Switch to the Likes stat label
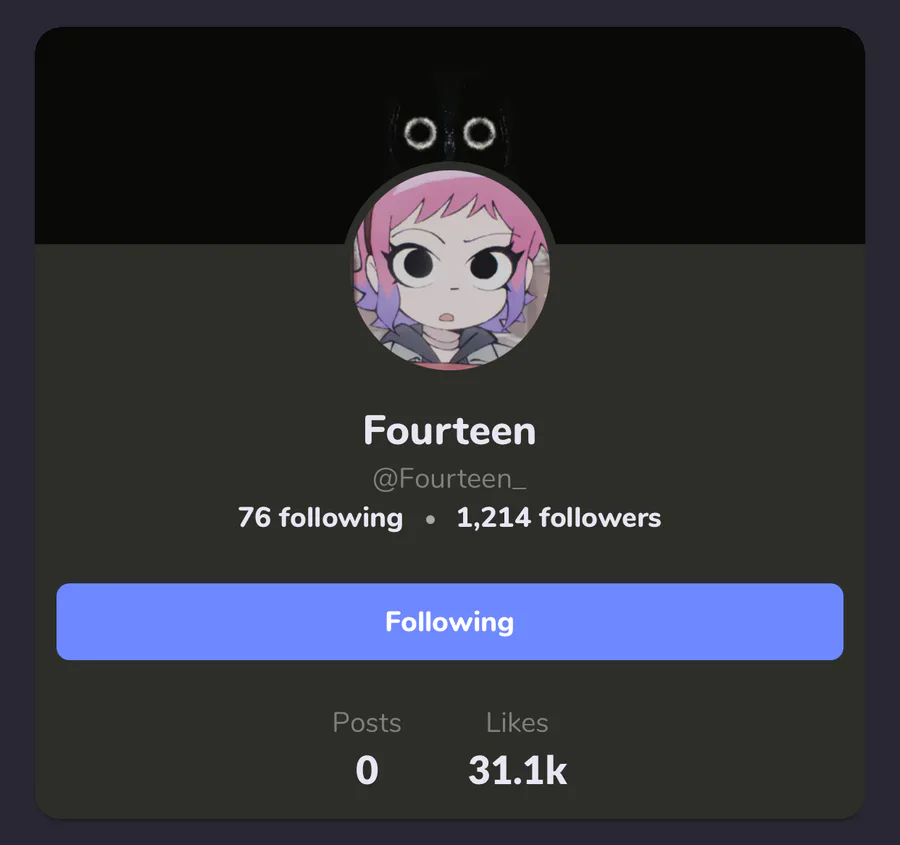 point(517,722)
